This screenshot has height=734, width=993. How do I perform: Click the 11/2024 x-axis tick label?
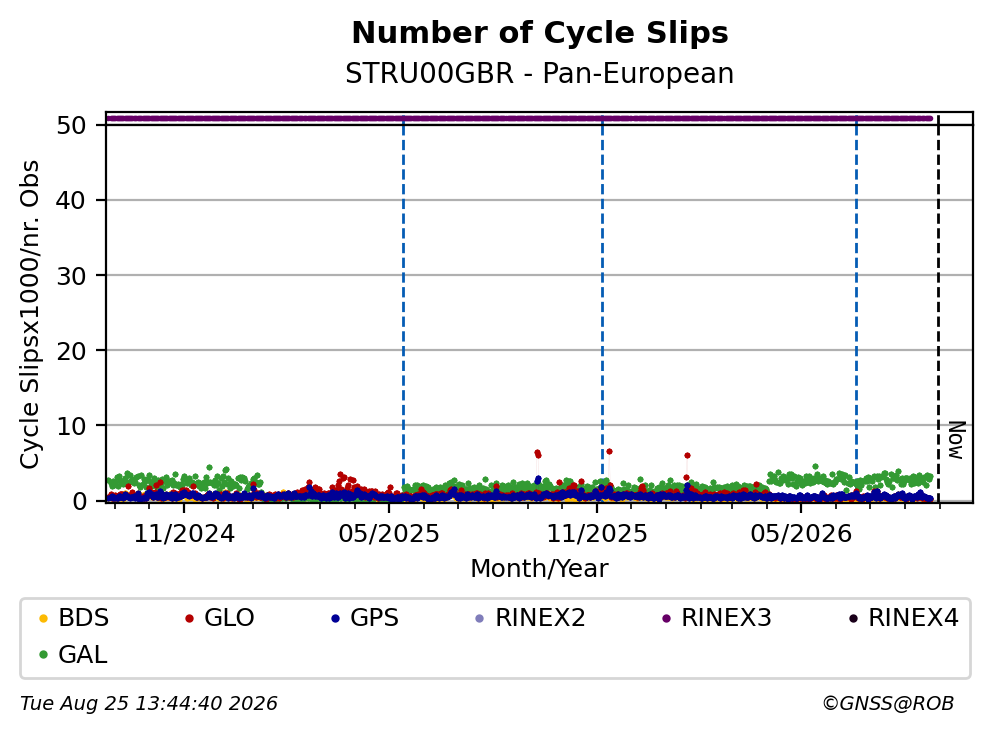pos(184,534)
